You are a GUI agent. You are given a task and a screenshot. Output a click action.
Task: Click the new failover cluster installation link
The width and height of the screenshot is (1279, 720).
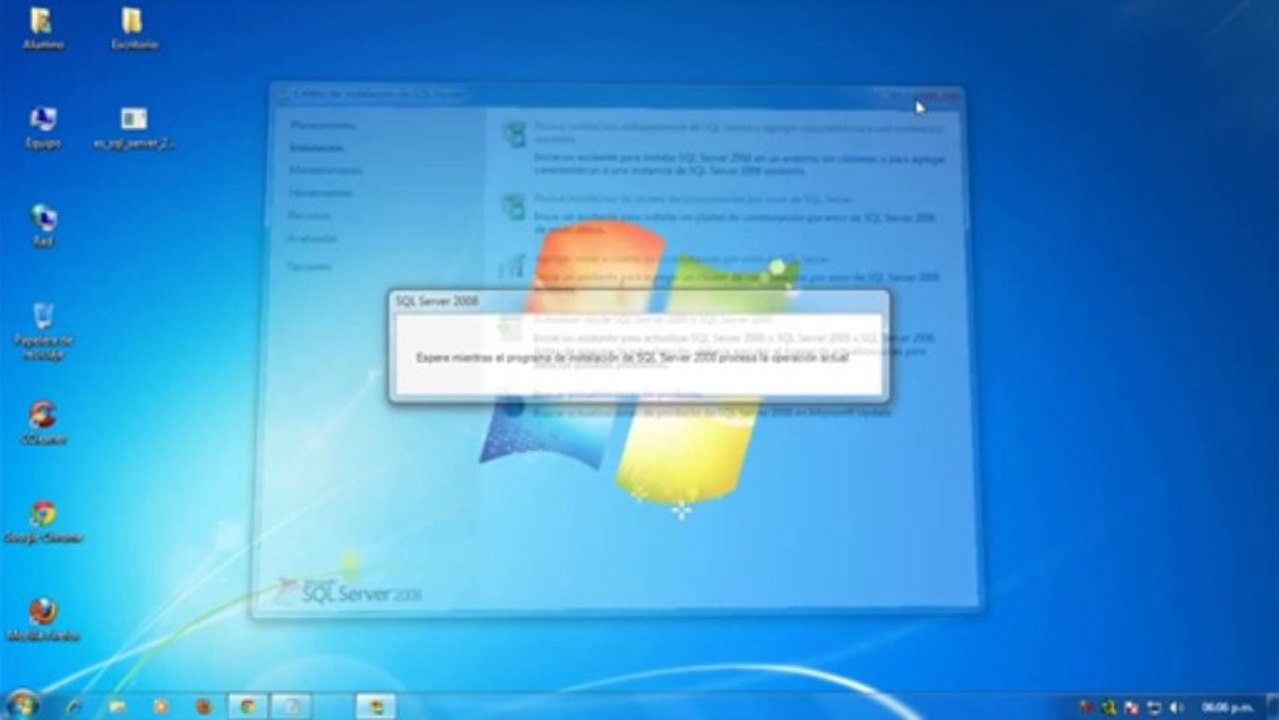(693, 199)
